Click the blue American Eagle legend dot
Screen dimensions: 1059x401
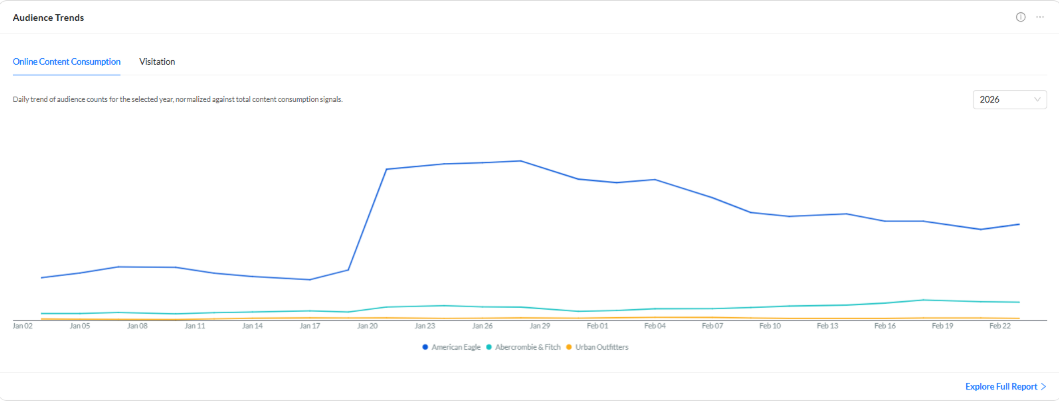point(425,347)
